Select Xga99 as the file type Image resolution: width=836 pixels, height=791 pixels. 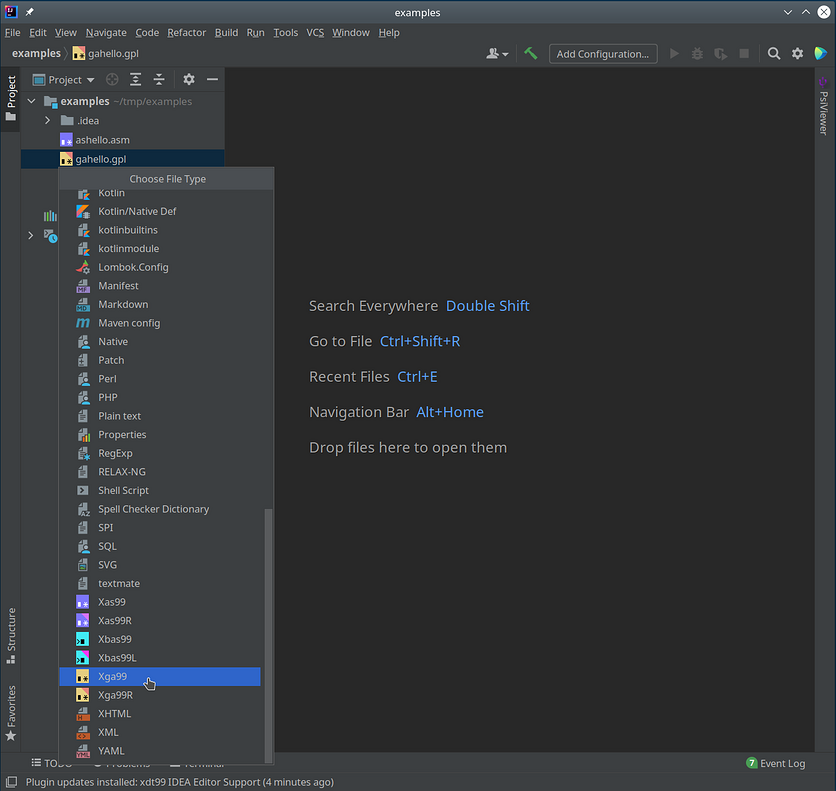click(x=112, y=676)
